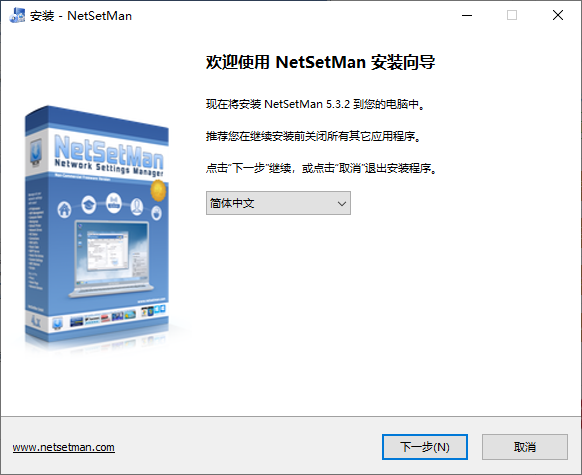This screenshot has width=582, height=475.
Task: Click the window title 安装 - NetSetMan
Action: (81, 16)
